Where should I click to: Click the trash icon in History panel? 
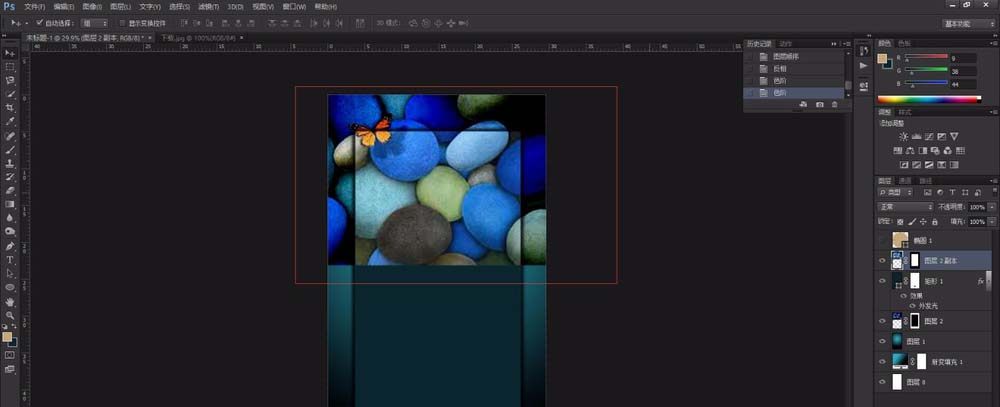click(835, 104)
